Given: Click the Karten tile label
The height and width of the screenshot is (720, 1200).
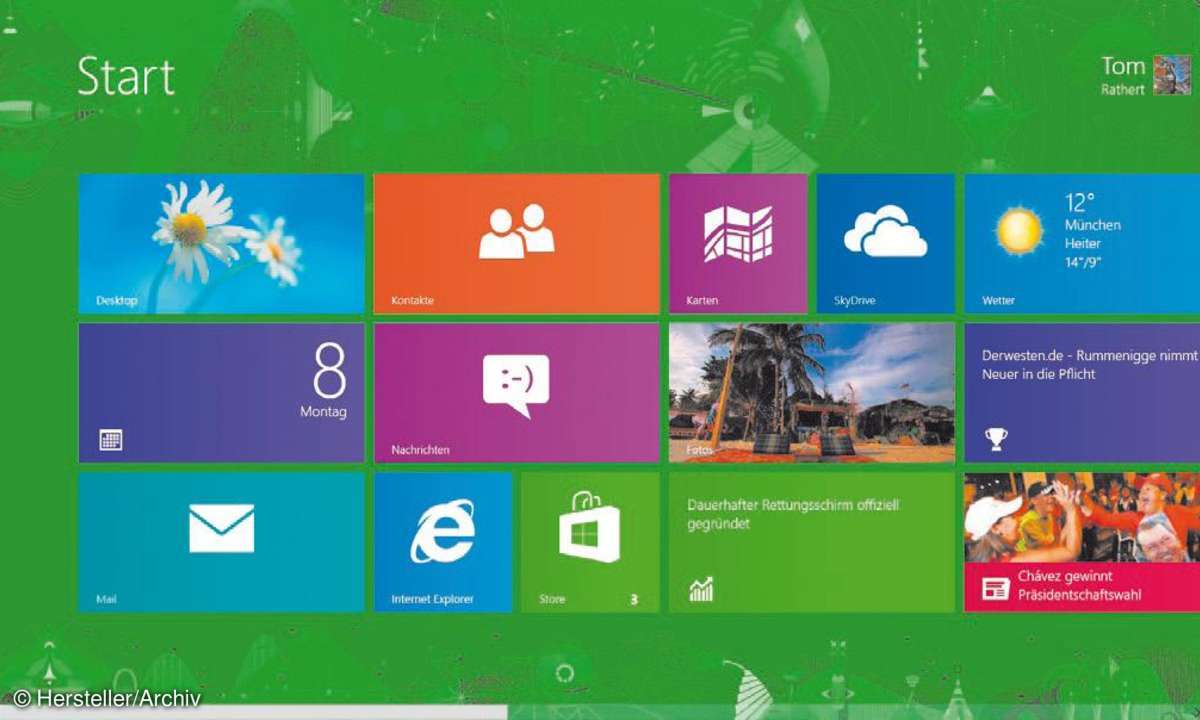Looking at the screenshot, I should tap(702, 300).
